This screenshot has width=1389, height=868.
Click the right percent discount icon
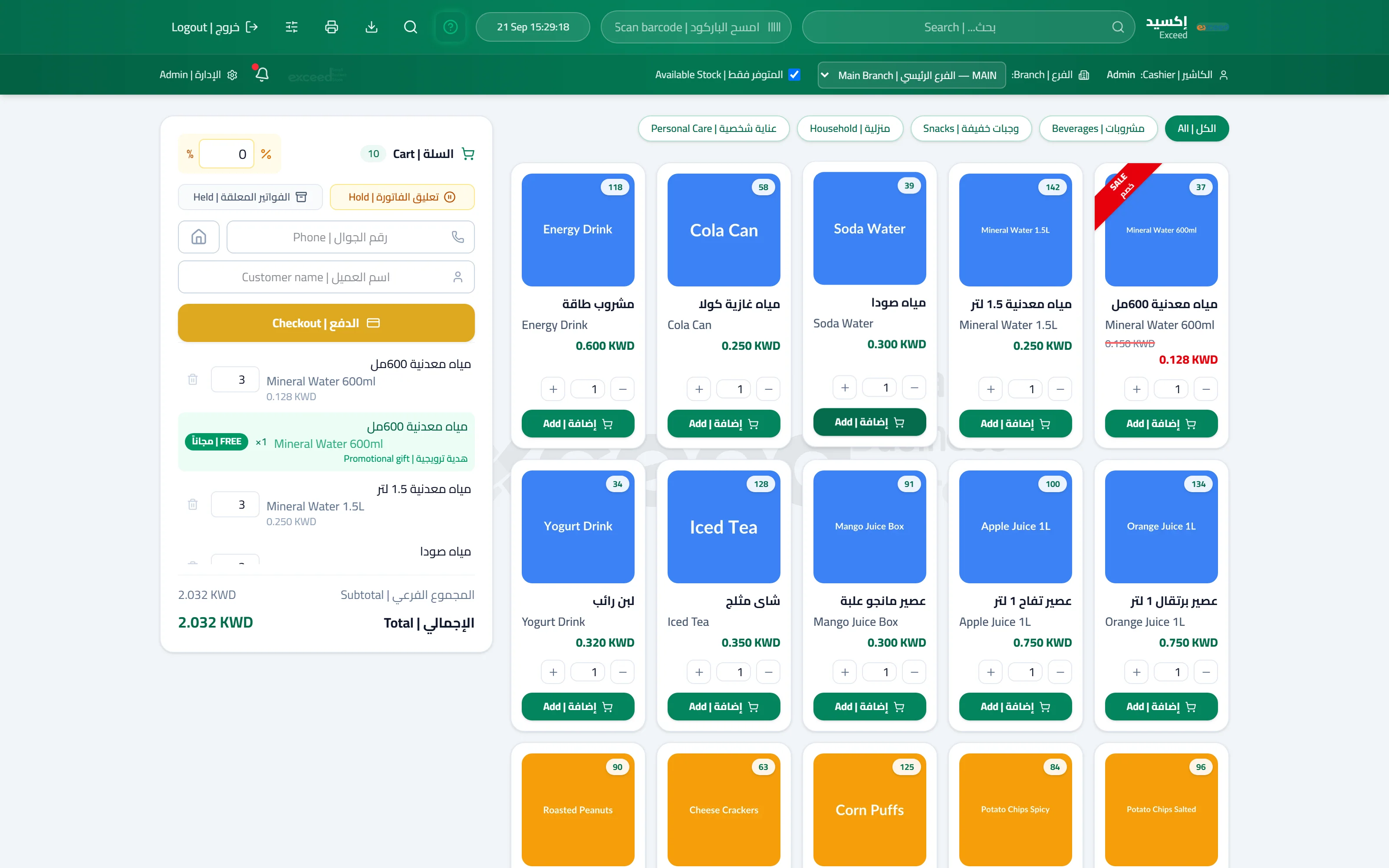[x=267, y=154]
